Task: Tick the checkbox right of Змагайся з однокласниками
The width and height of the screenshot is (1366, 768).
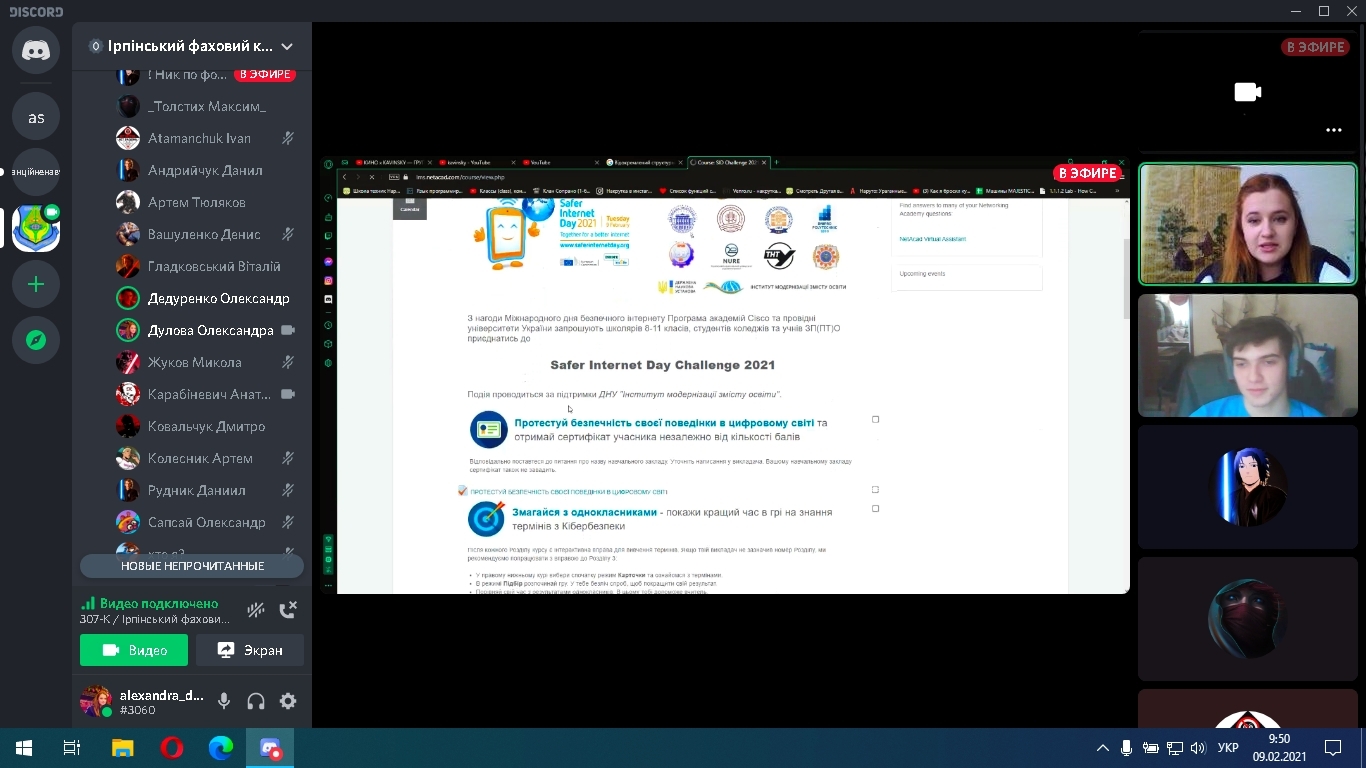Action: (875, 509)
